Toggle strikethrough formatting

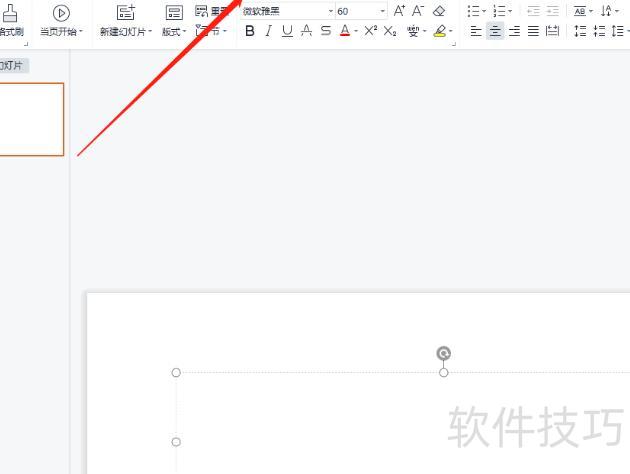coord(326,31)
